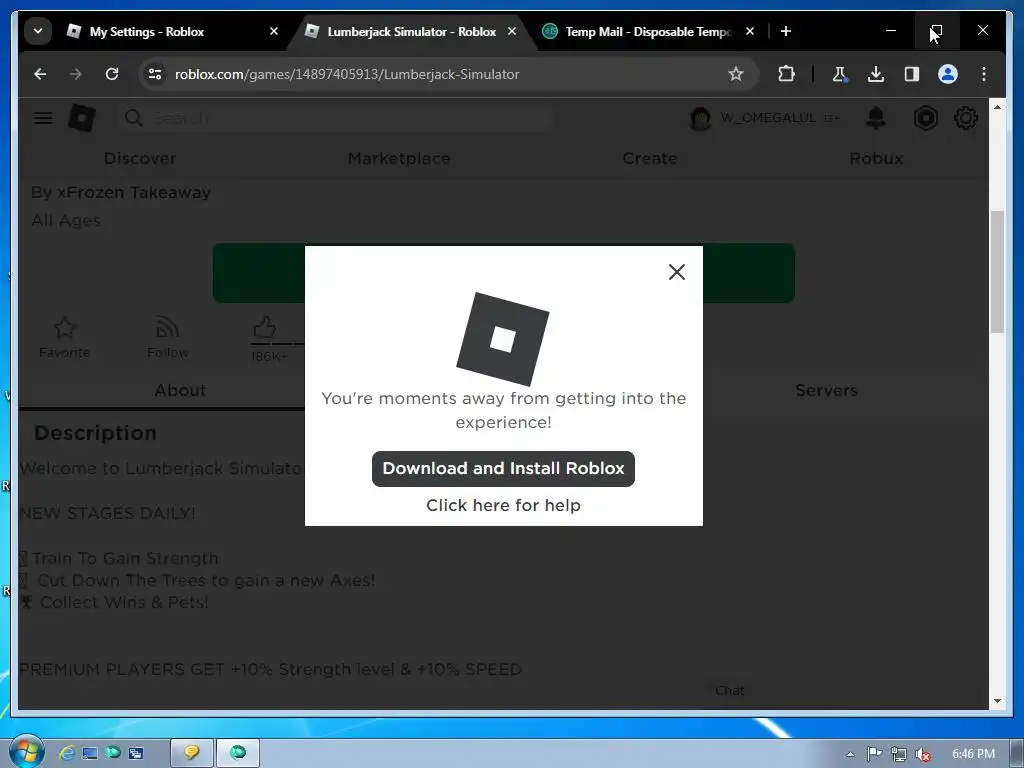Click the Roblox search field

click(338, 118)
